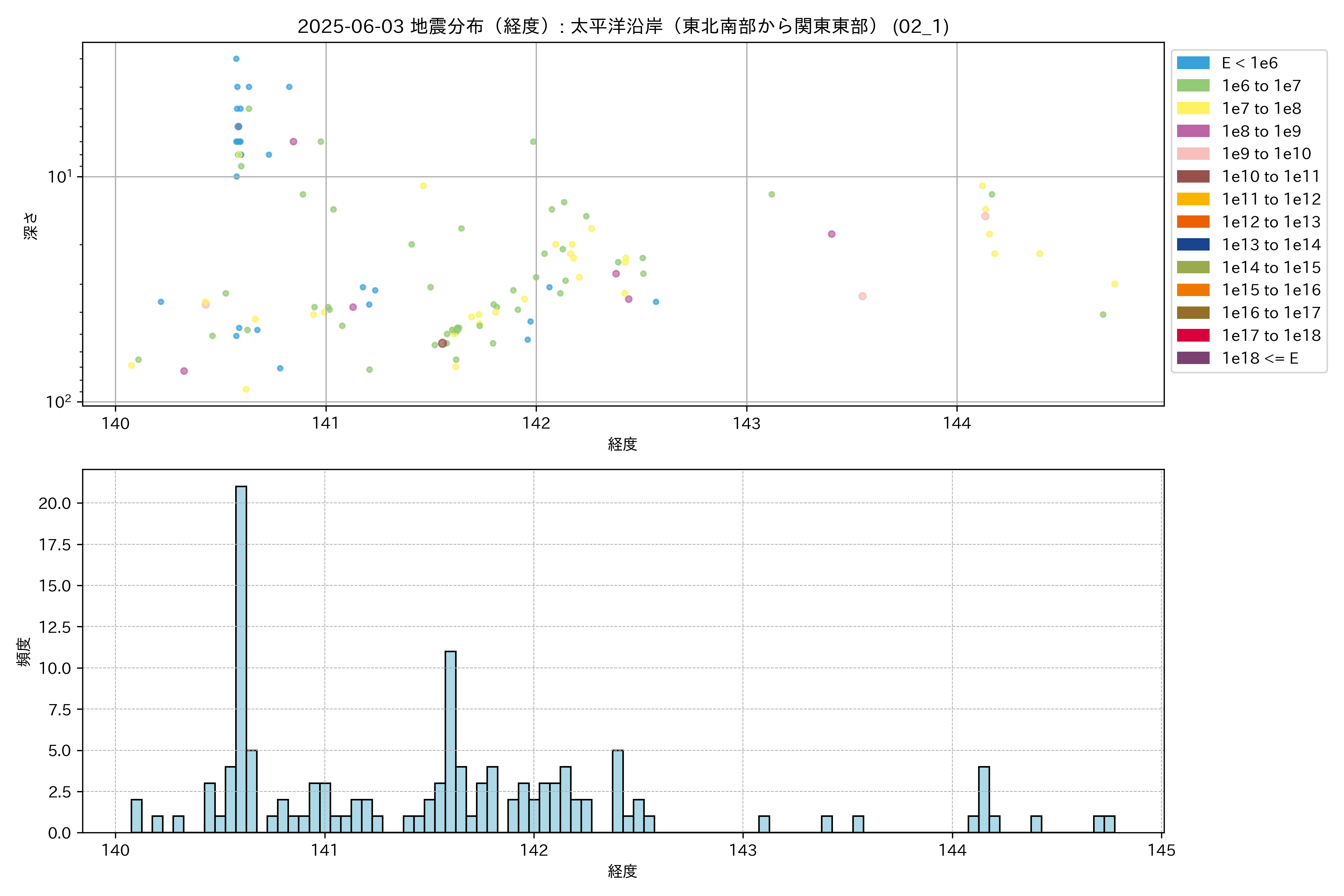Click the 経度 x-axis label under scatter plot
The image size is (1344, 896).
tap(622, 444)
